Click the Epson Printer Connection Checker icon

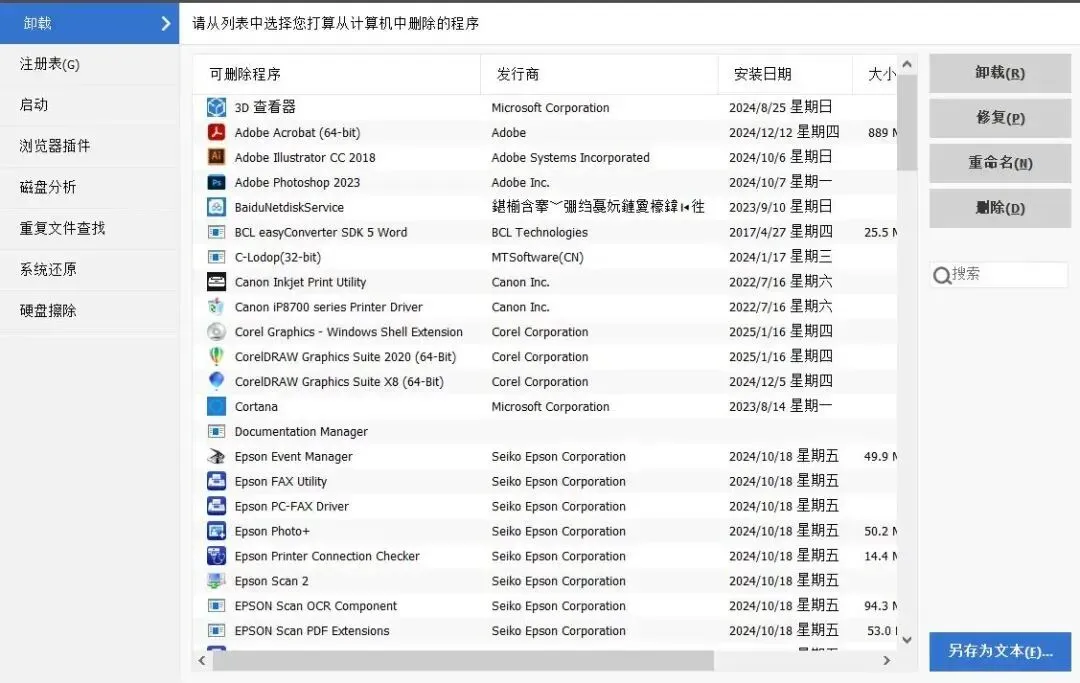(216, 556)
